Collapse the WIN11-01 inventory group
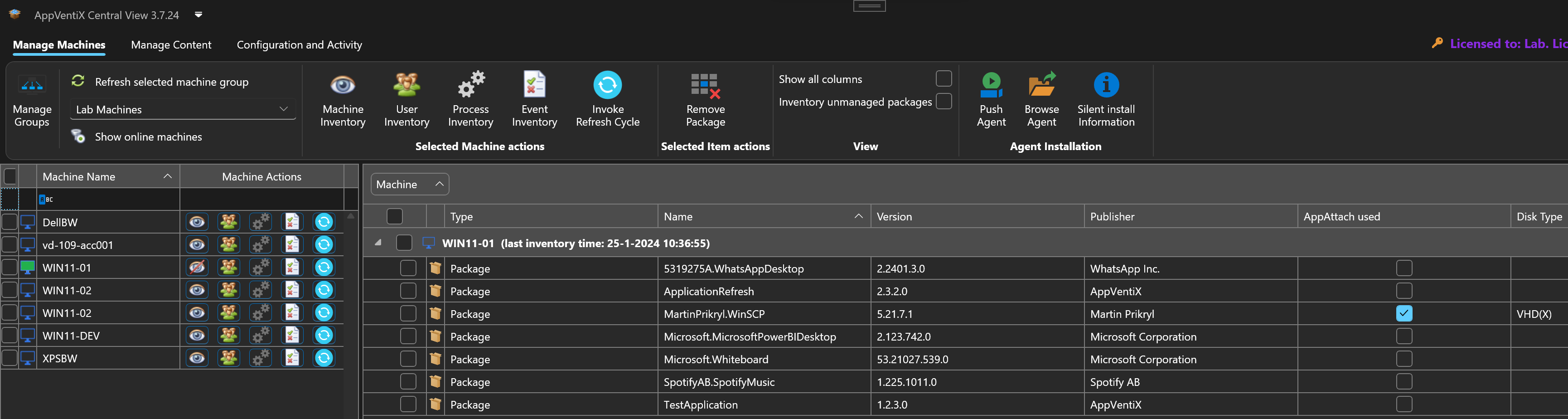 pos(378,243)
